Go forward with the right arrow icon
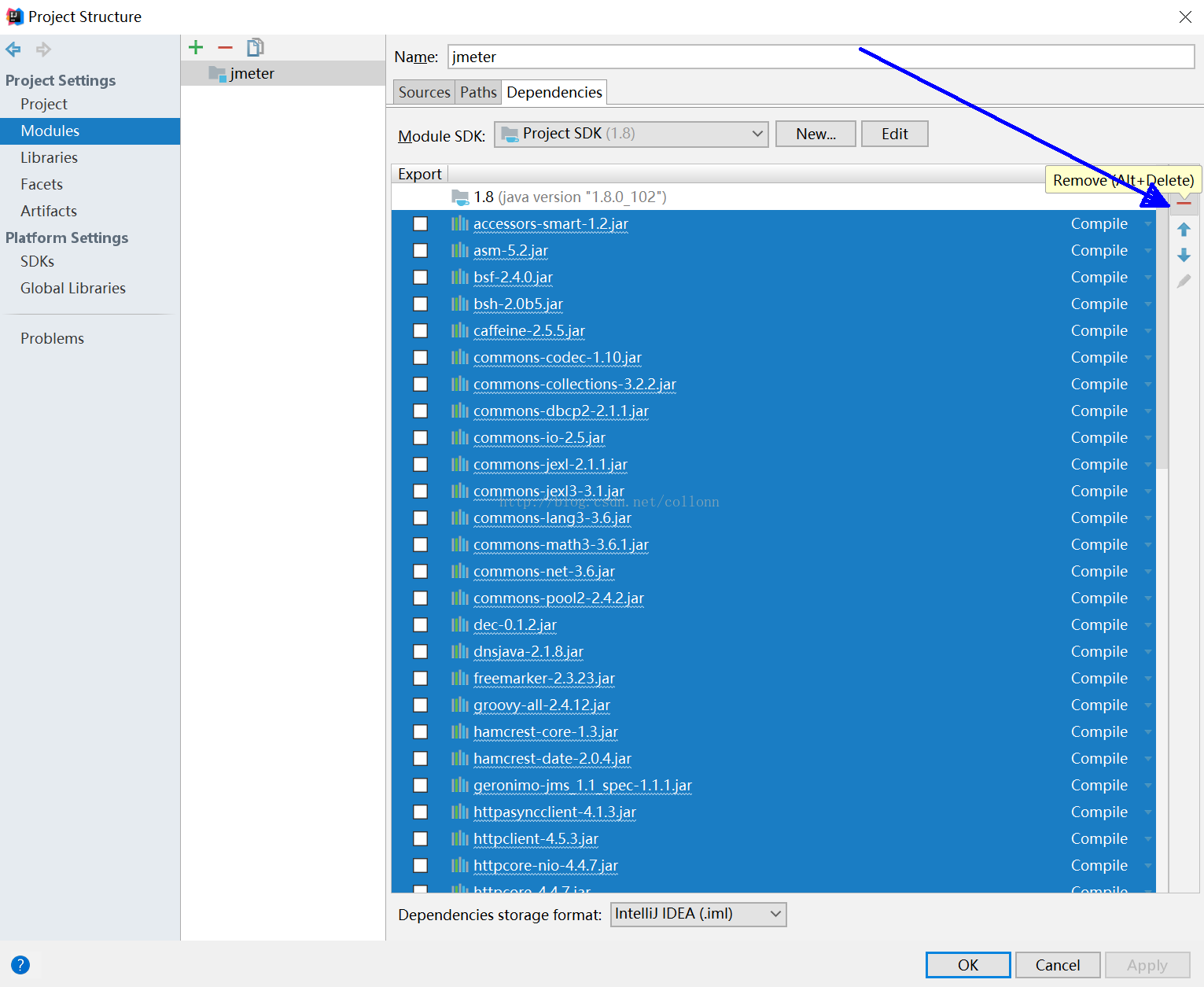The image size is (1204, 987). click(43, 50)
